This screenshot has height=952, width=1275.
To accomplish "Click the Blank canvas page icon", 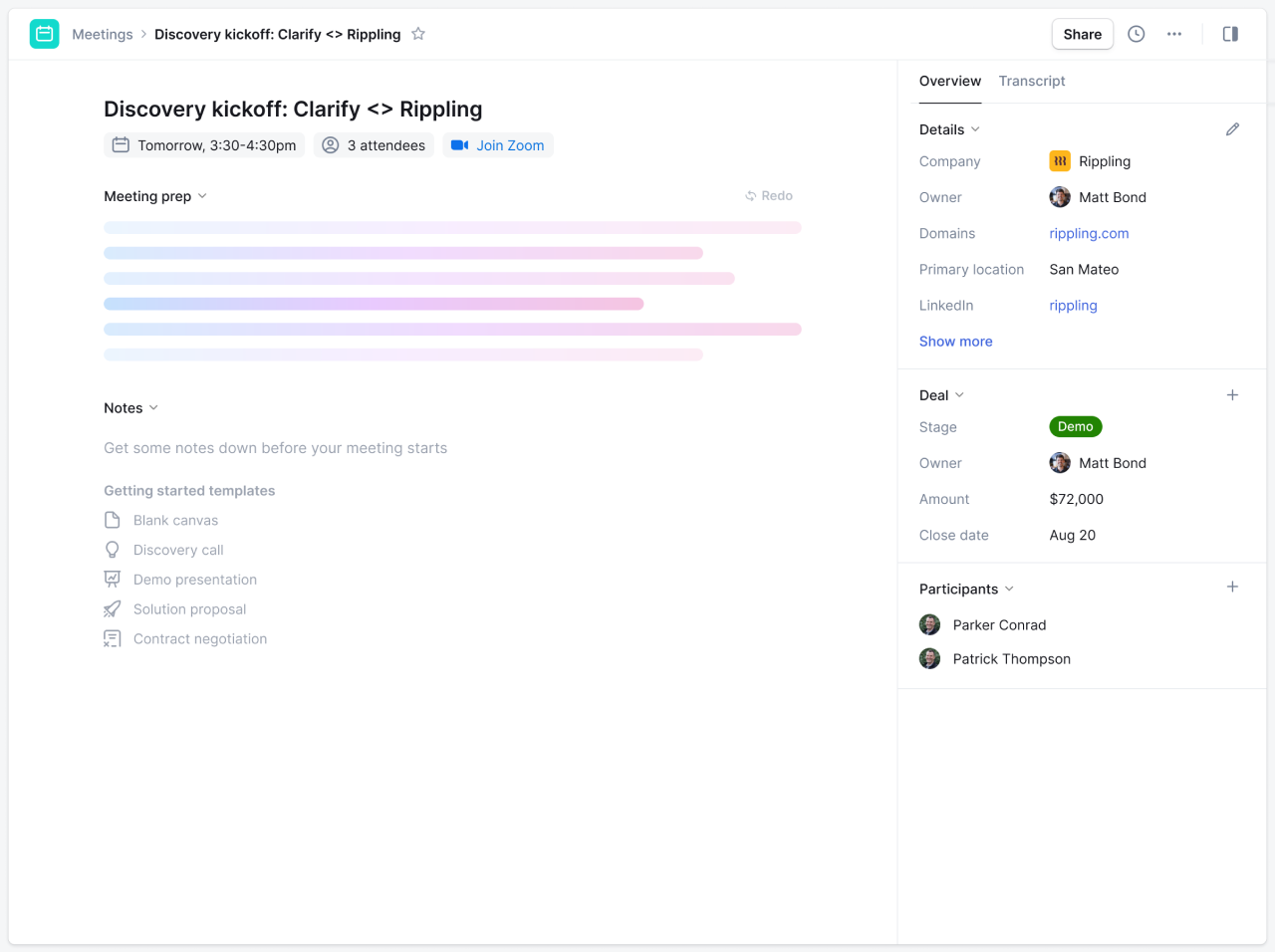I will coord(113,520).
